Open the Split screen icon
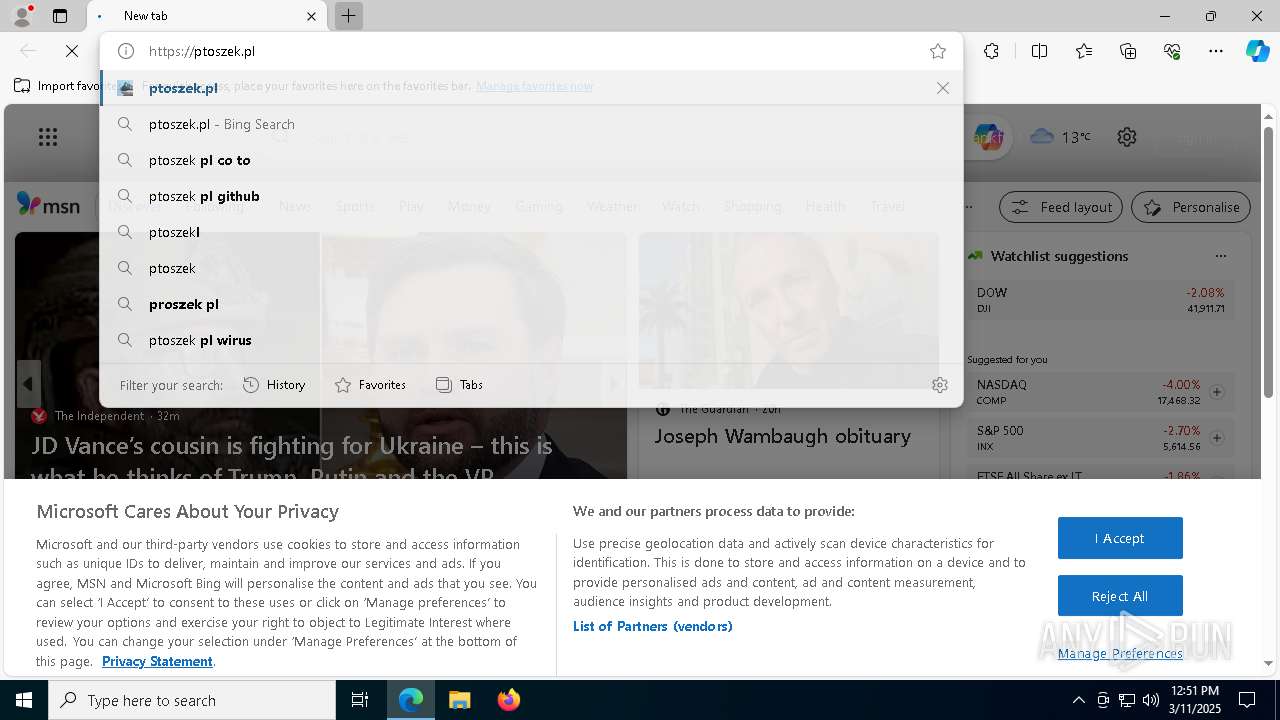This screenshot has height=720, width=1280. coord(1039,51)
